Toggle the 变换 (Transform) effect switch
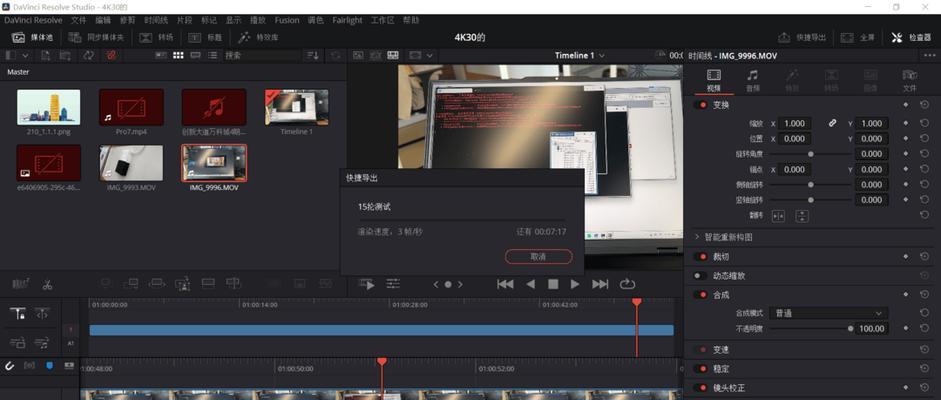941x400 pixels. tap(700, 105)
